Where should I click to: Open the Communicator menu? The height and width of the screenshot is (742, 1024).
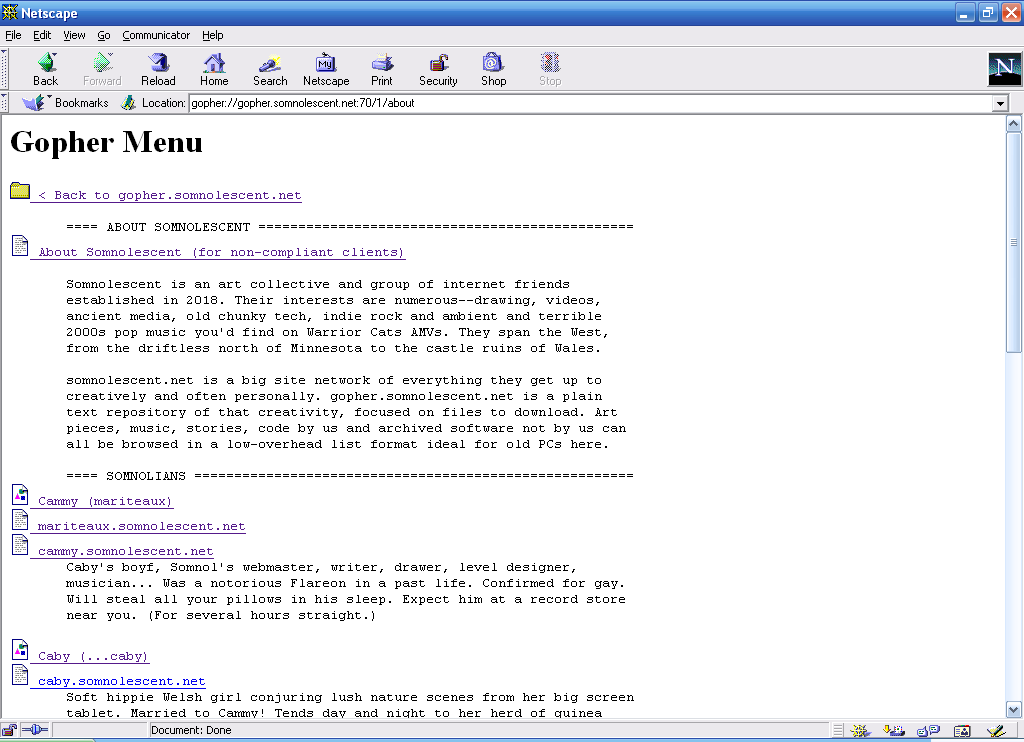click(156, 35)
